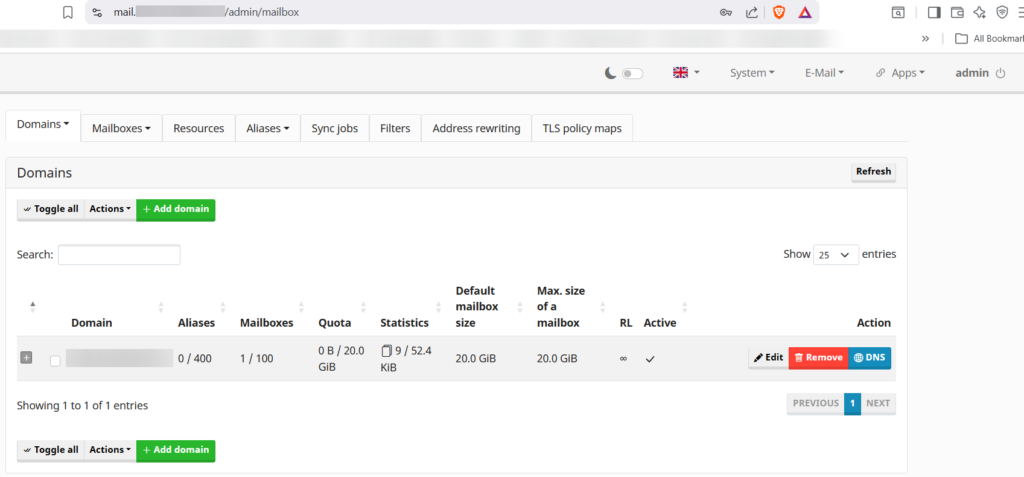Image resolution: width=1024 pixels, height=477 pixels.
Task: Switch to the Sync jobs tab
Action: tap(334, 128)
